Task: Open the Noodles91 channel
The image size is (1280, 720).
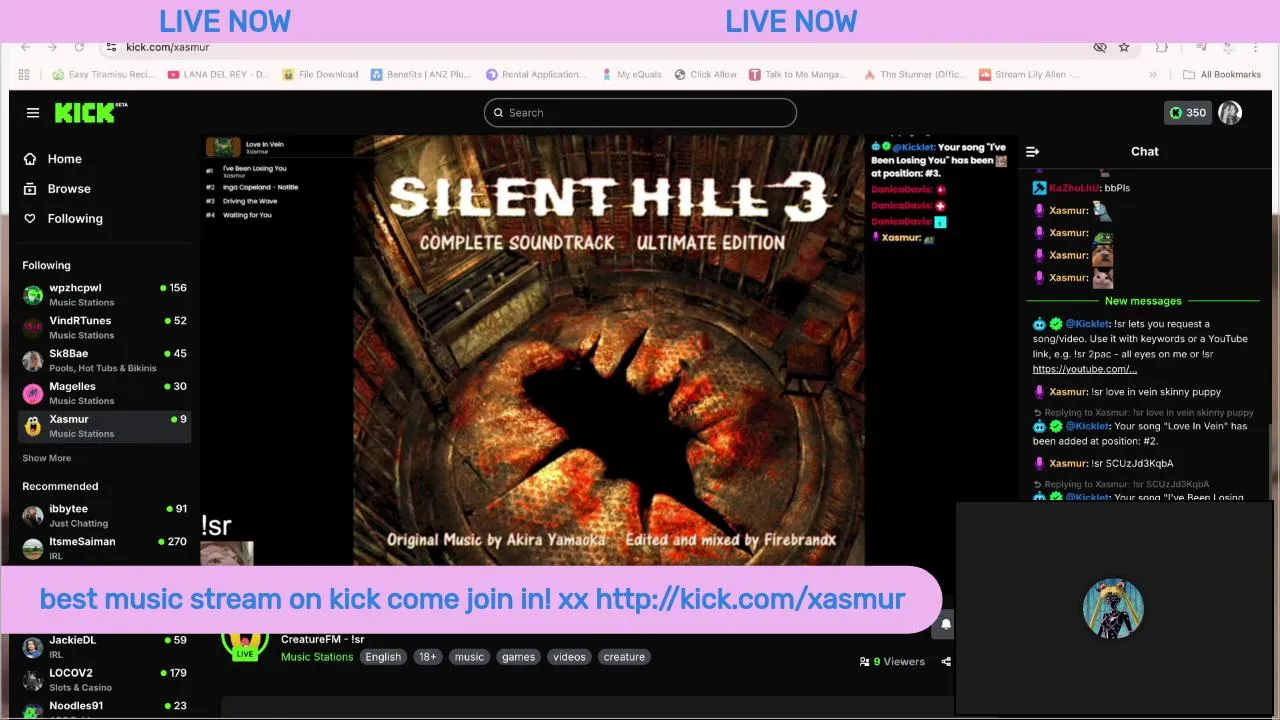Action: pos(104,709)
